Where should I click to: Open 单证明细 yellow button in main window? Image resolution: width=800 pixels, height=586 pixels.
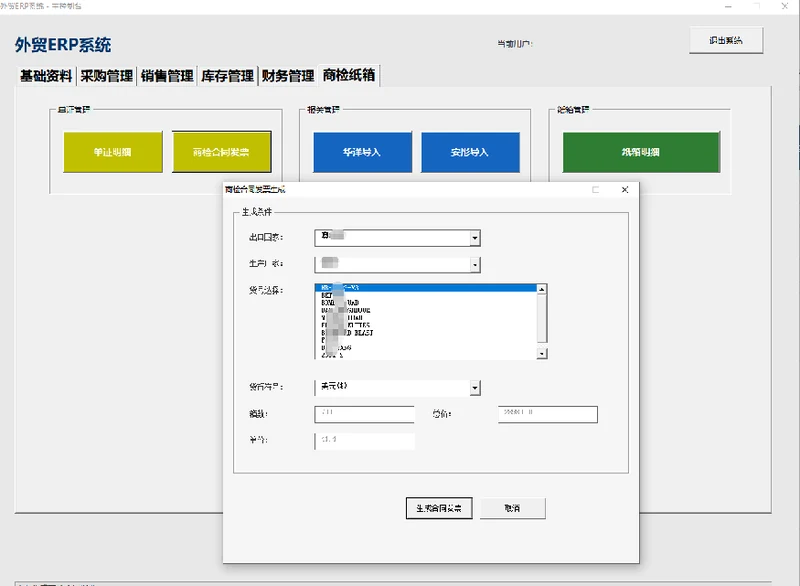(x=113, y=152)
